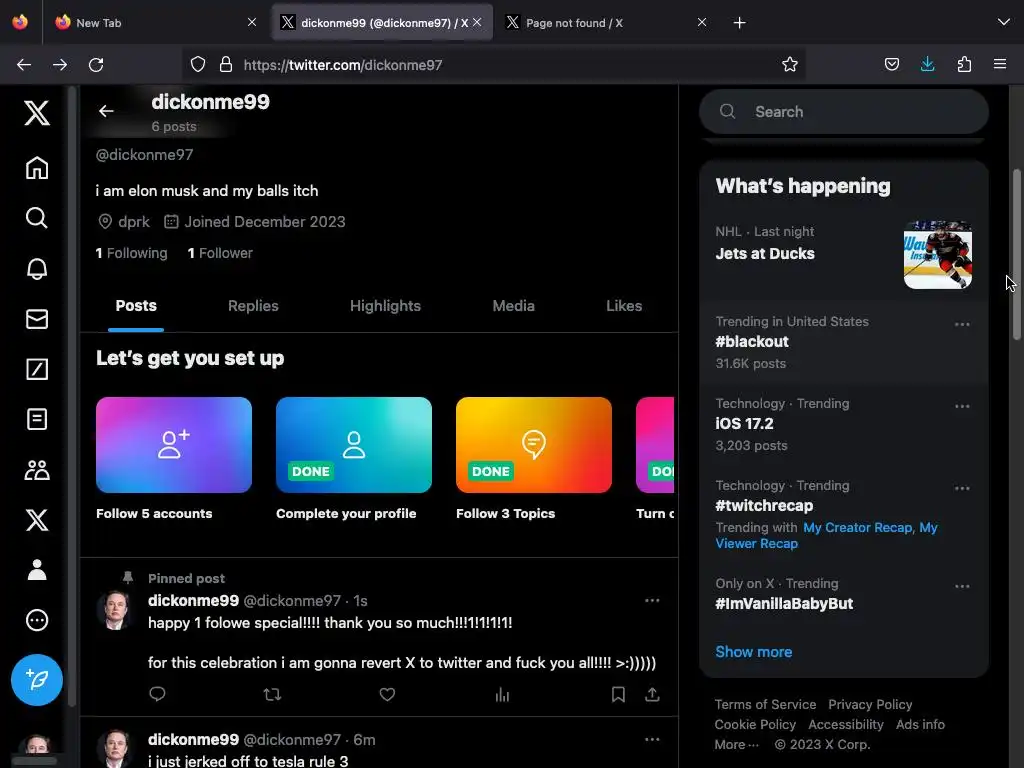The width and height of the screenshot is (1024, 768).
Task: Go back in browser history
Action: point(24,65)
